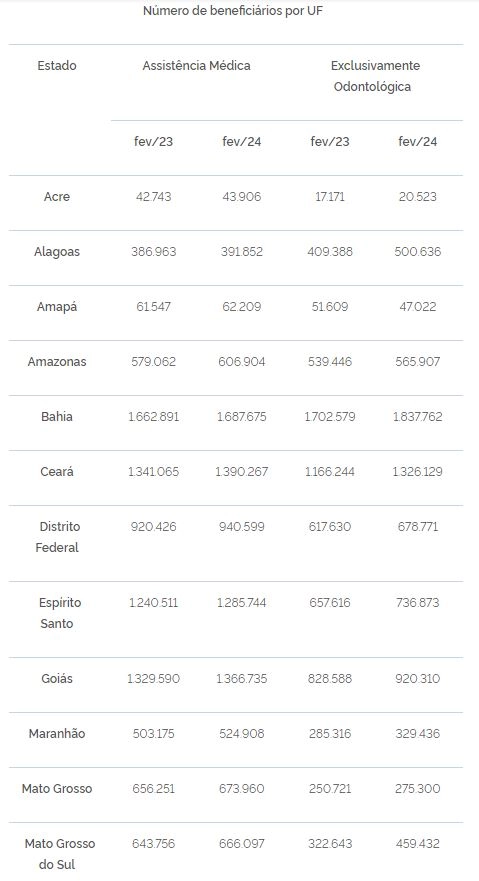Click the Ceará value 1.341.065
Image resolution: width=479 pixels, height=881 pixels.
tap(153, 472)
